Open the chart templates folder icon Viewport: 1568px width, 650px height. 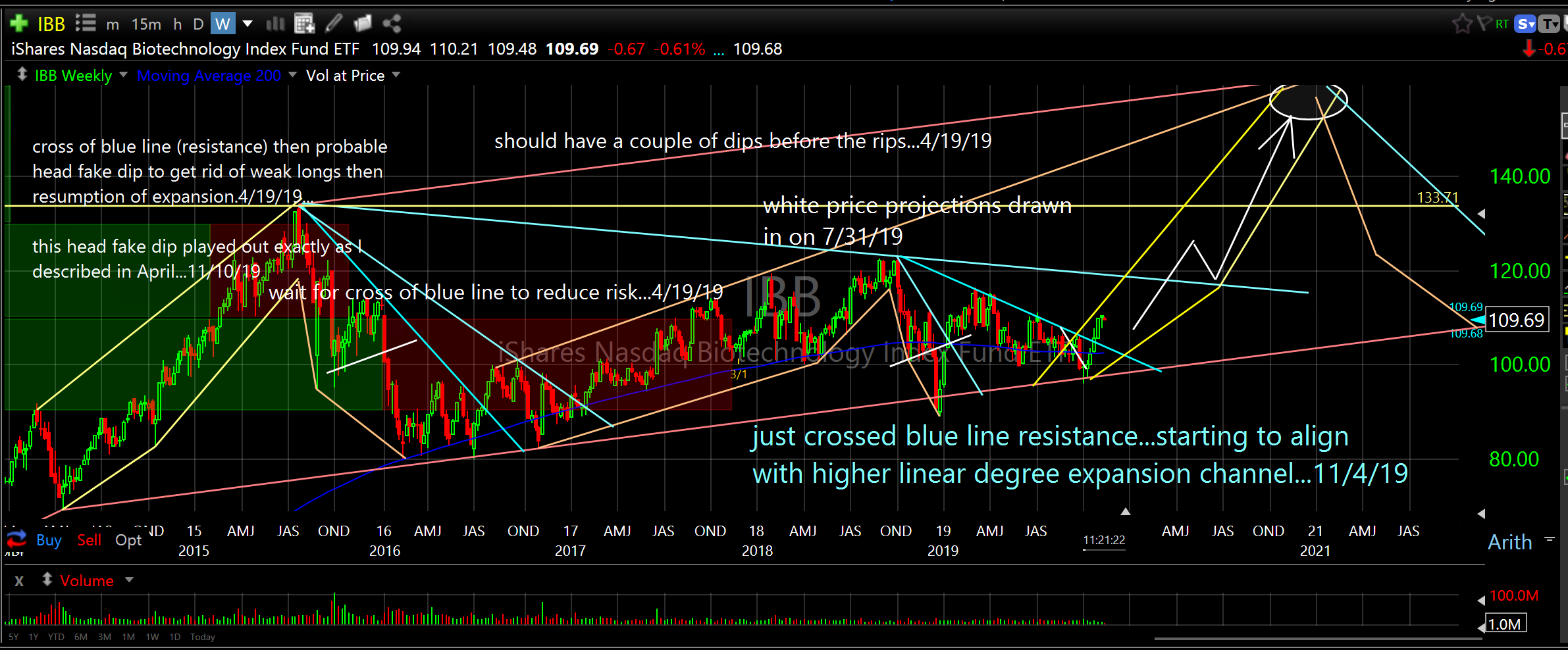pyautogui.click(x=363, y=24)
